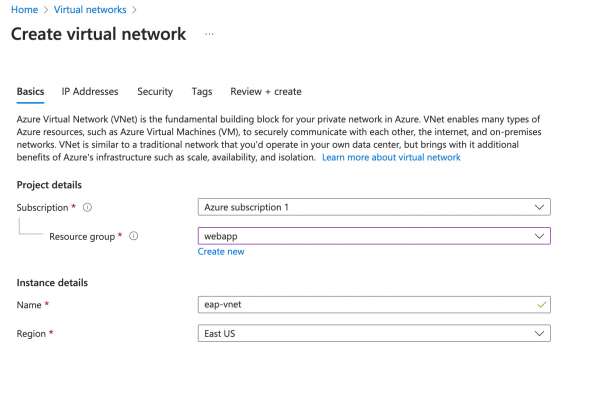Click the info icon next to Resource group

click(133, 237)
